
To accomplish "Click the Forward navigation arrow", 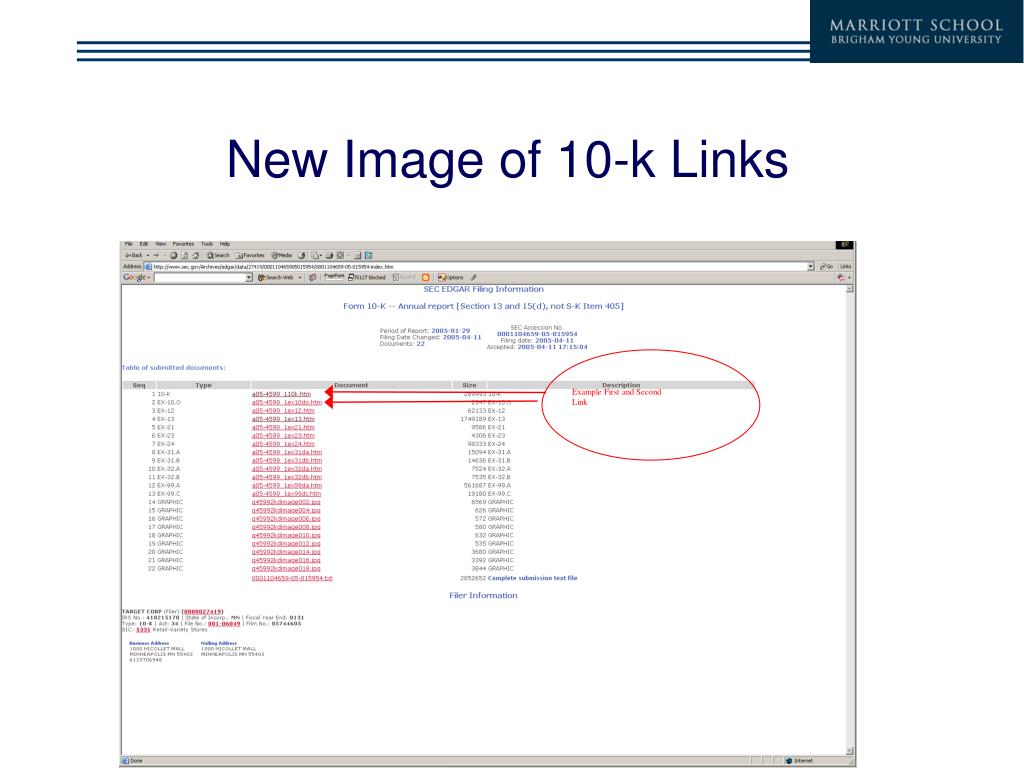I will pos(157,255).
